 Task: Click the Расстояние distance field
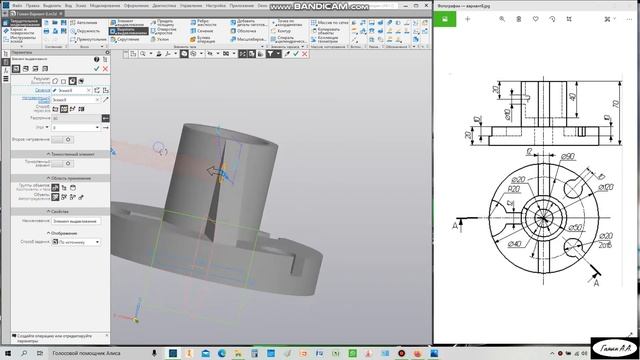pos(76,118)
